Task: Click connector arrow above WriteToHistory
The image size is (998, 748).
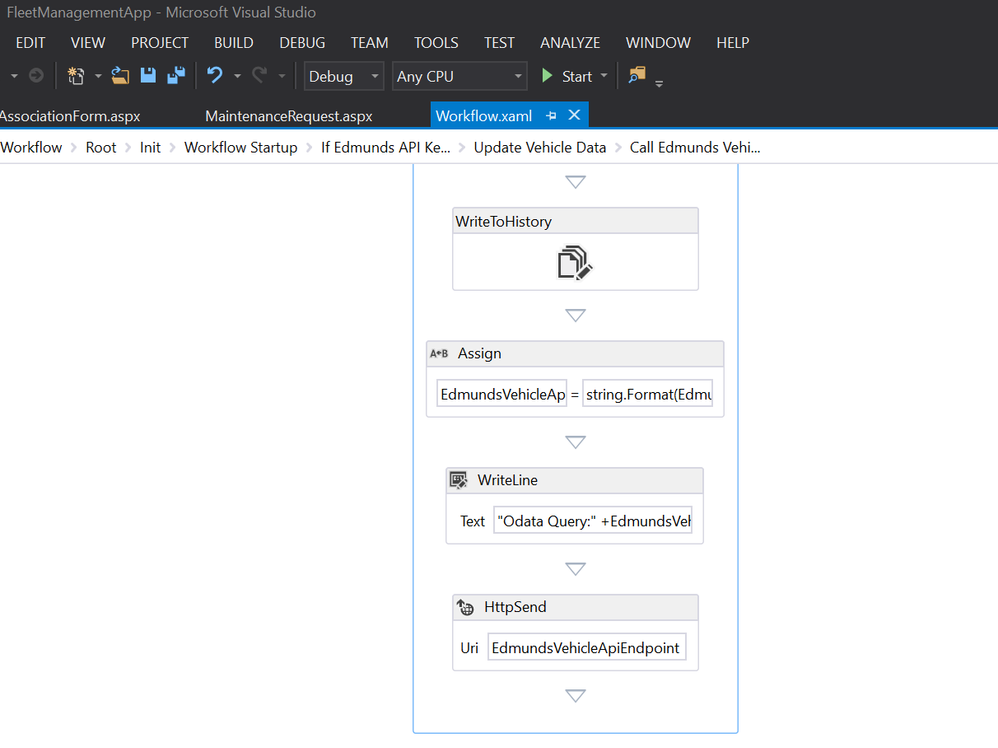Action: pos(575,182)
